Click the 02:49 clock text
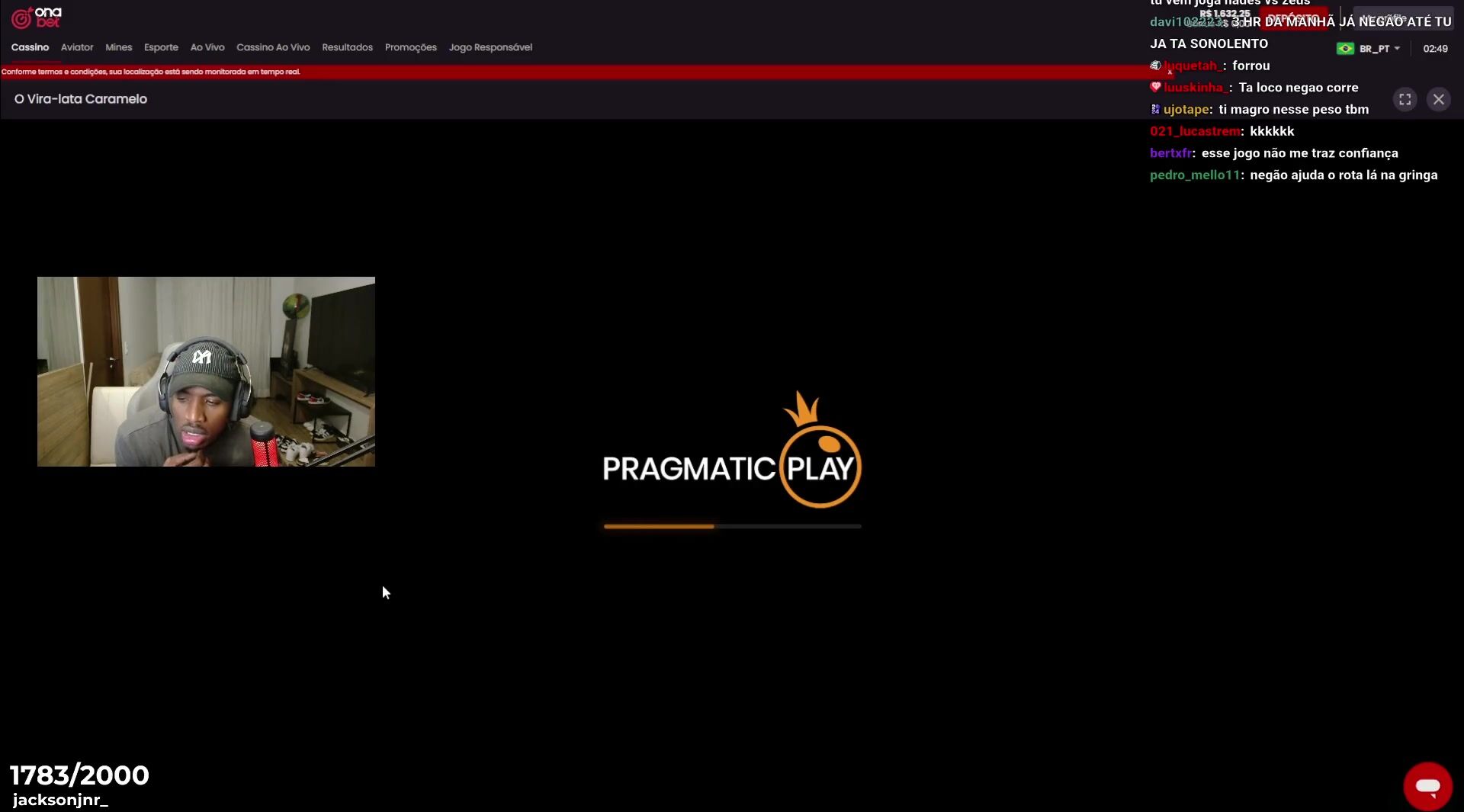This screenshot has width=1464, height=812. [x=1435, y=49]
